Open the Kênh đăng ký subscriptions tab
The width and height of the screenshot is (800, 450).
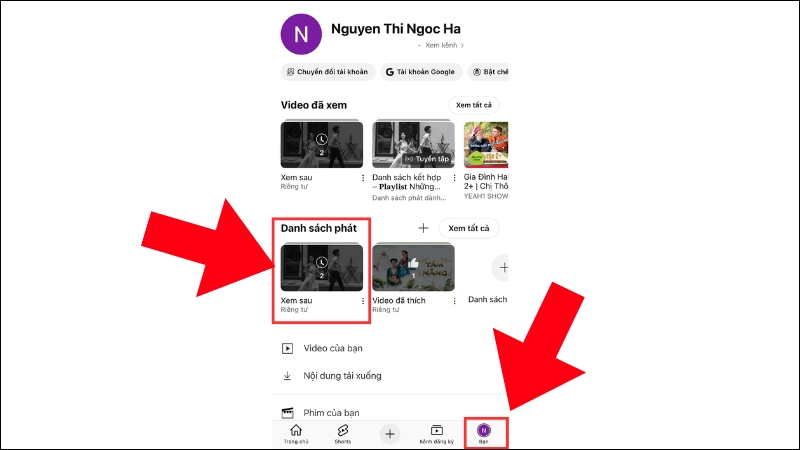(437, 434)
